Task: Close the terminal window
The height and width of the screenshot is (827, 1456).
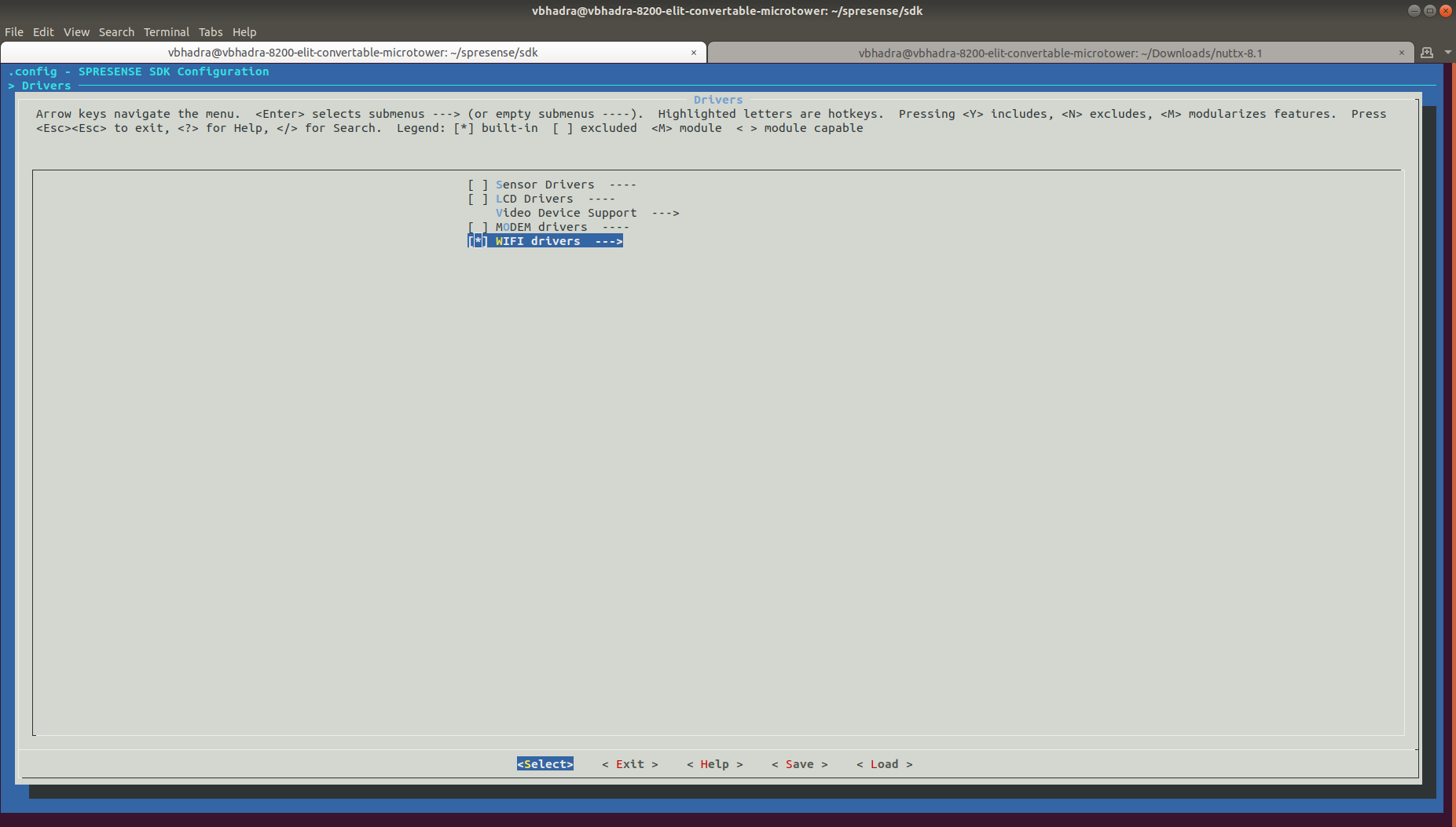Action: point(1446,10)
